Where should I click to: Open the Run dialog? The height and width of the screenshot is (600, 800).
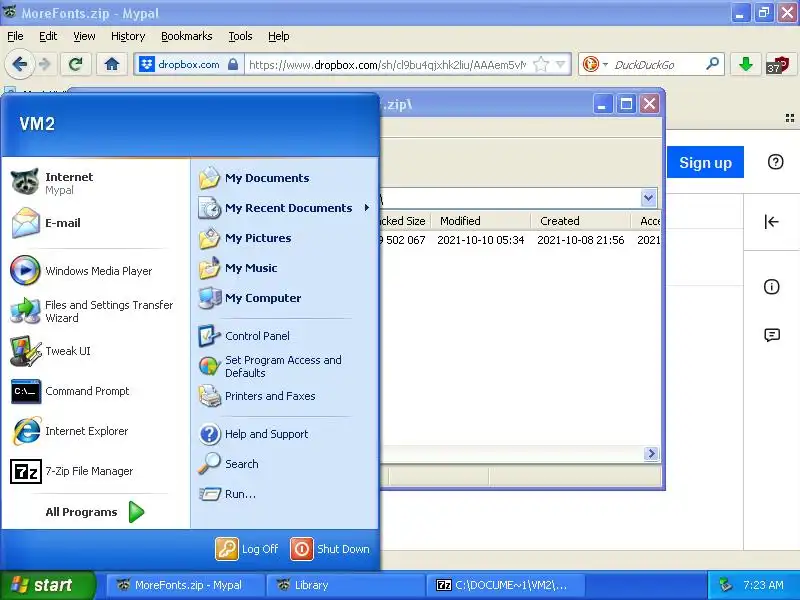pos(285,494)
